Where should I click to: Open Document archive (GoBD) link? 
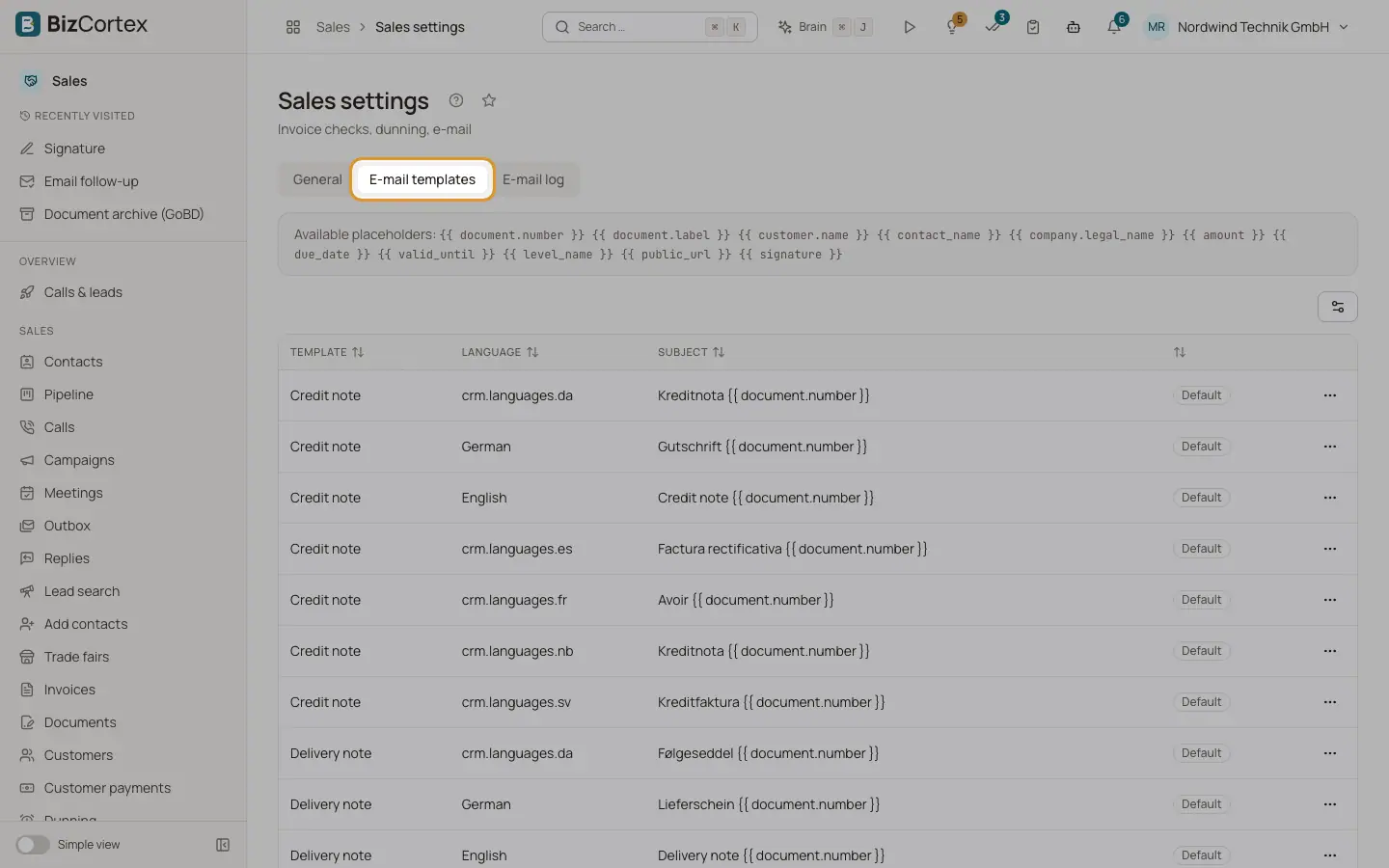point(123,214)
